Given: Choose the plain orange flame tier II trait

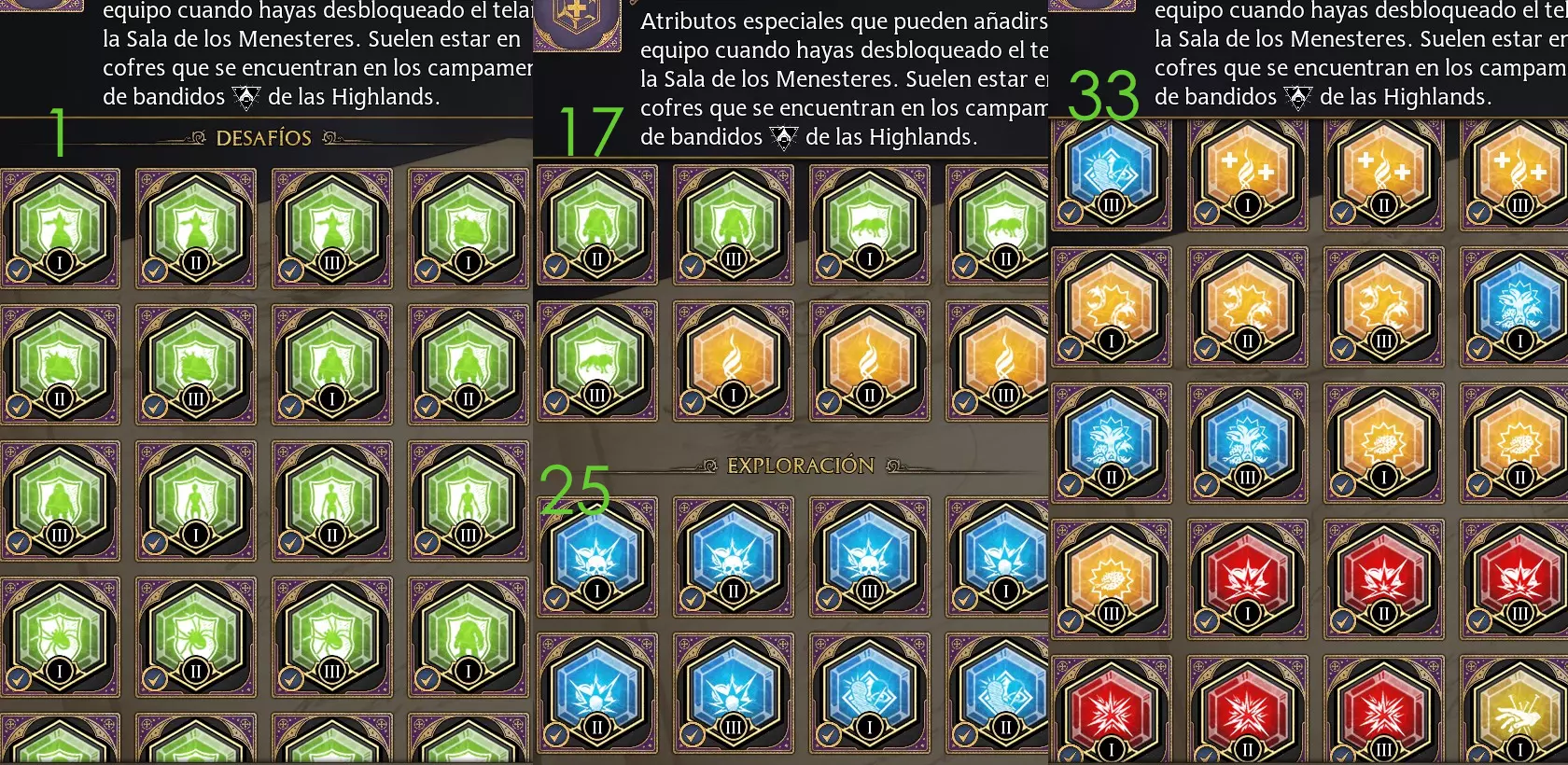Looking at the screenshot, I should [870, 361].
